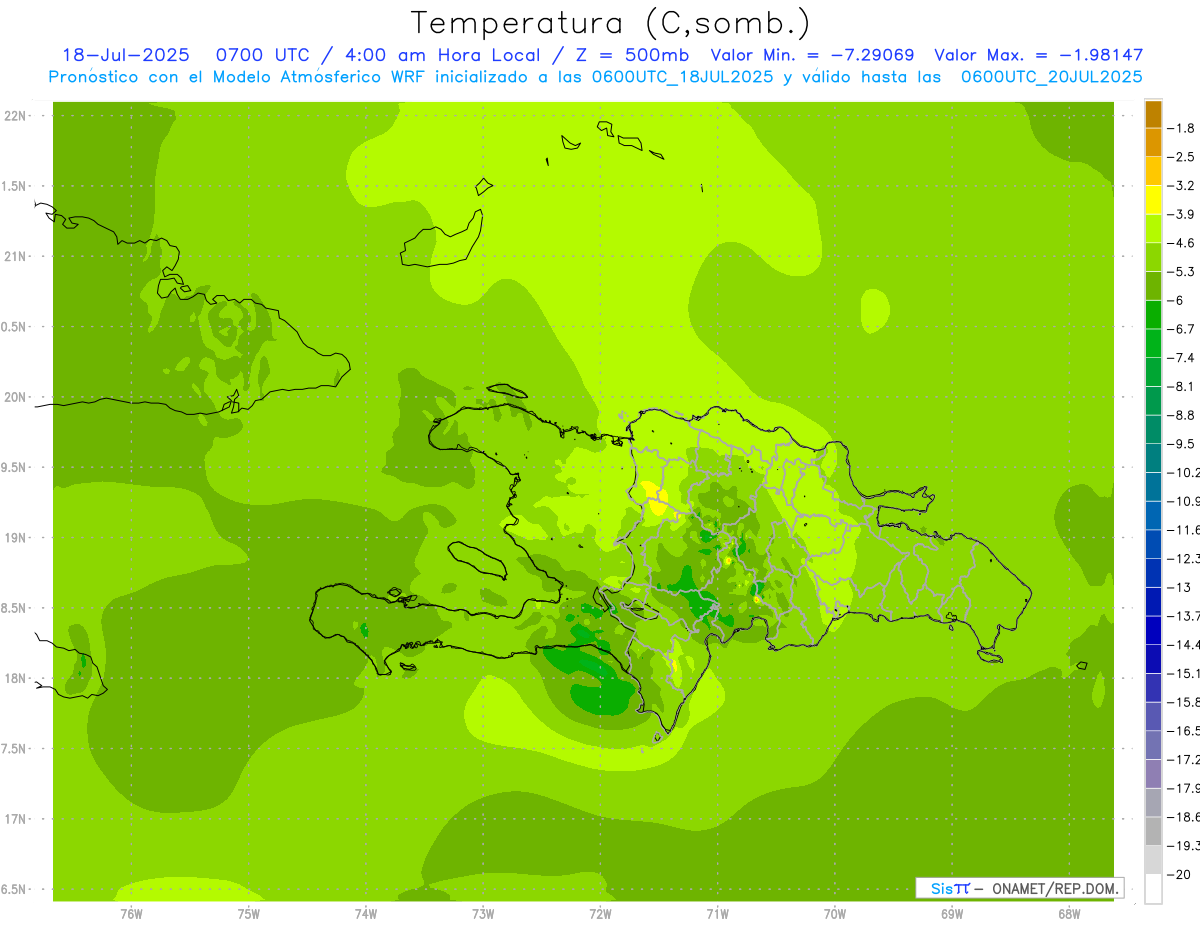Screen dimensions: 1200x927
Task: Click the '-13' legend value
Action: pos(1181,588)
